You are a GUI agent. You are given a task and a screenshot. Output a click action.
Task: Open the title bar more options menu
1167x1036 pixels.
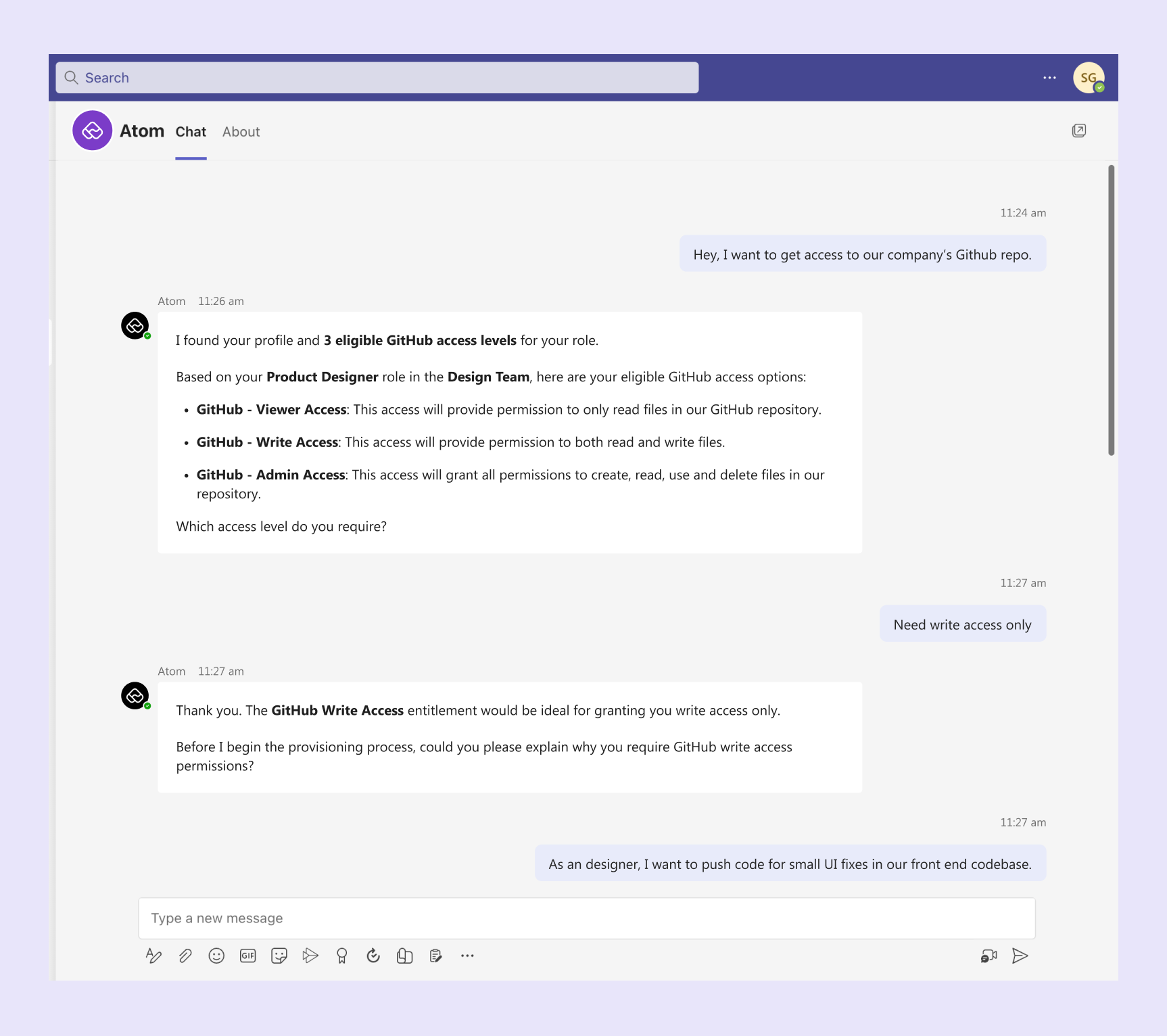point(1049,78)
